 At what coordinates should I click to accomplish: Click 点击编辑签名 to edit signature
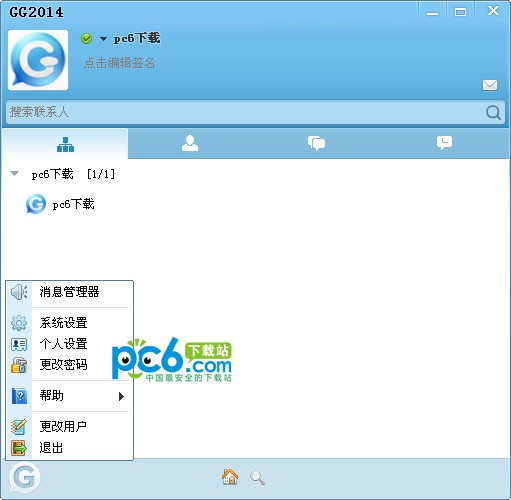coord(120,63)
